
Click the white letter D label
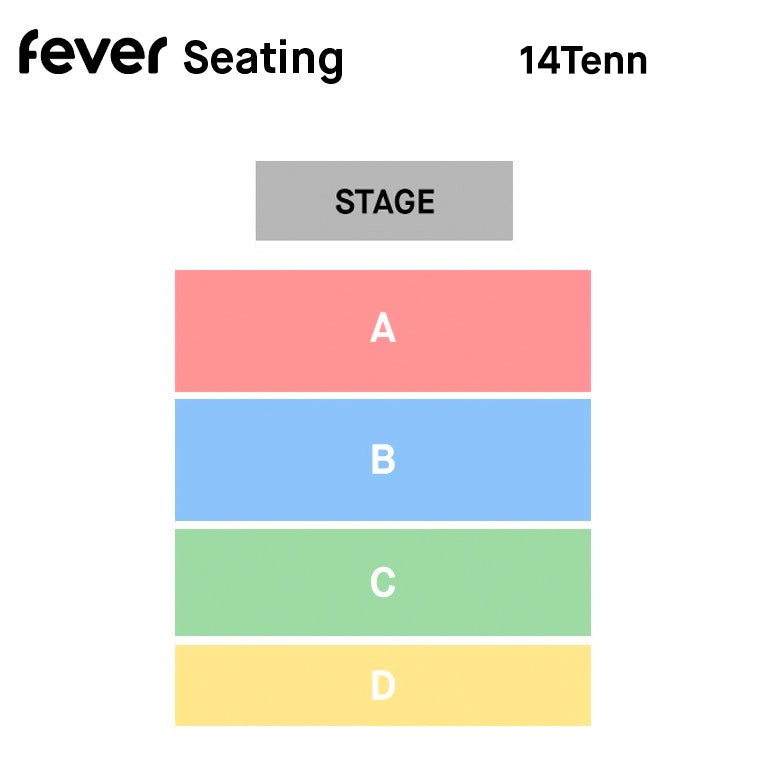pyautogui.click(x=383, y=686)
